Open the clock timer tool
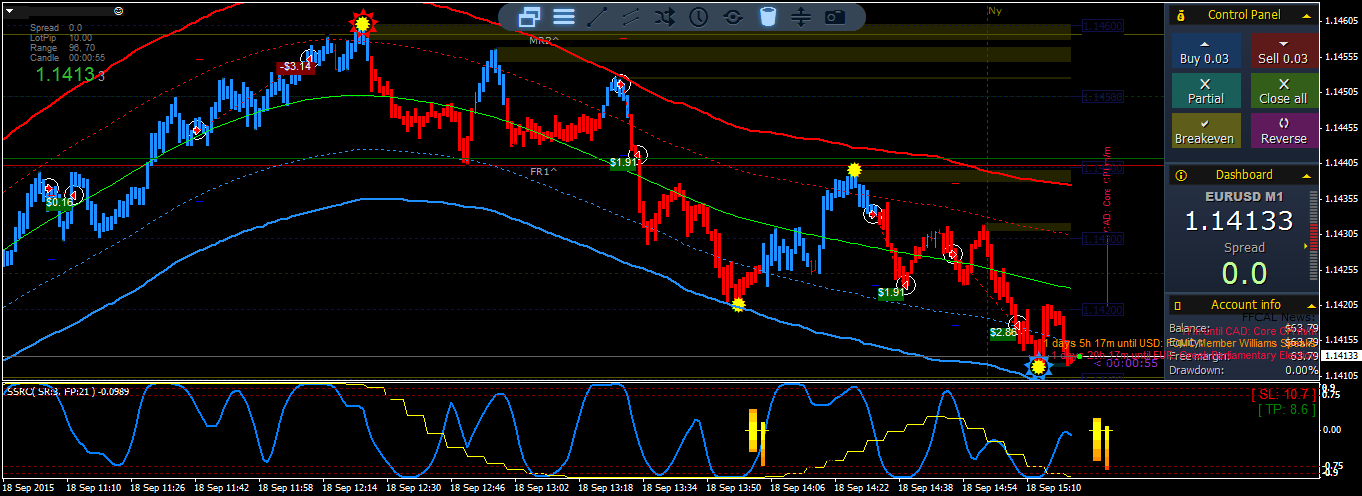Image resolution: width=1362 pixels, height=496 pixels. [x=699, y=16]
